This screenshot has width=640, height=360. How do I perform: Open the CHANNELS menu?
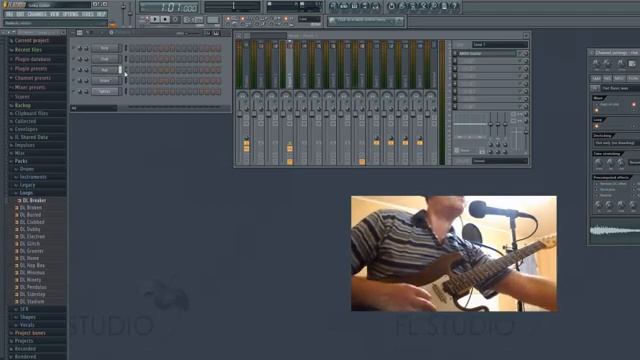click(37, 14)
